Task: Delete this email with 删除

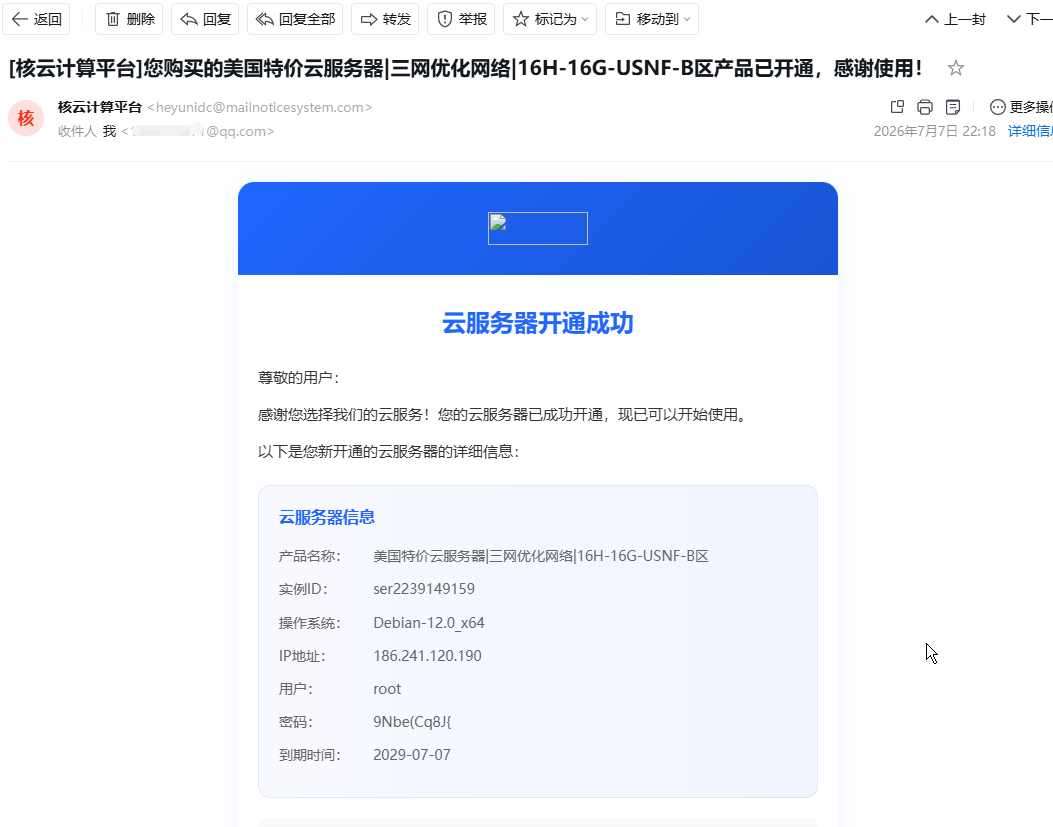Action: point(129,19)
